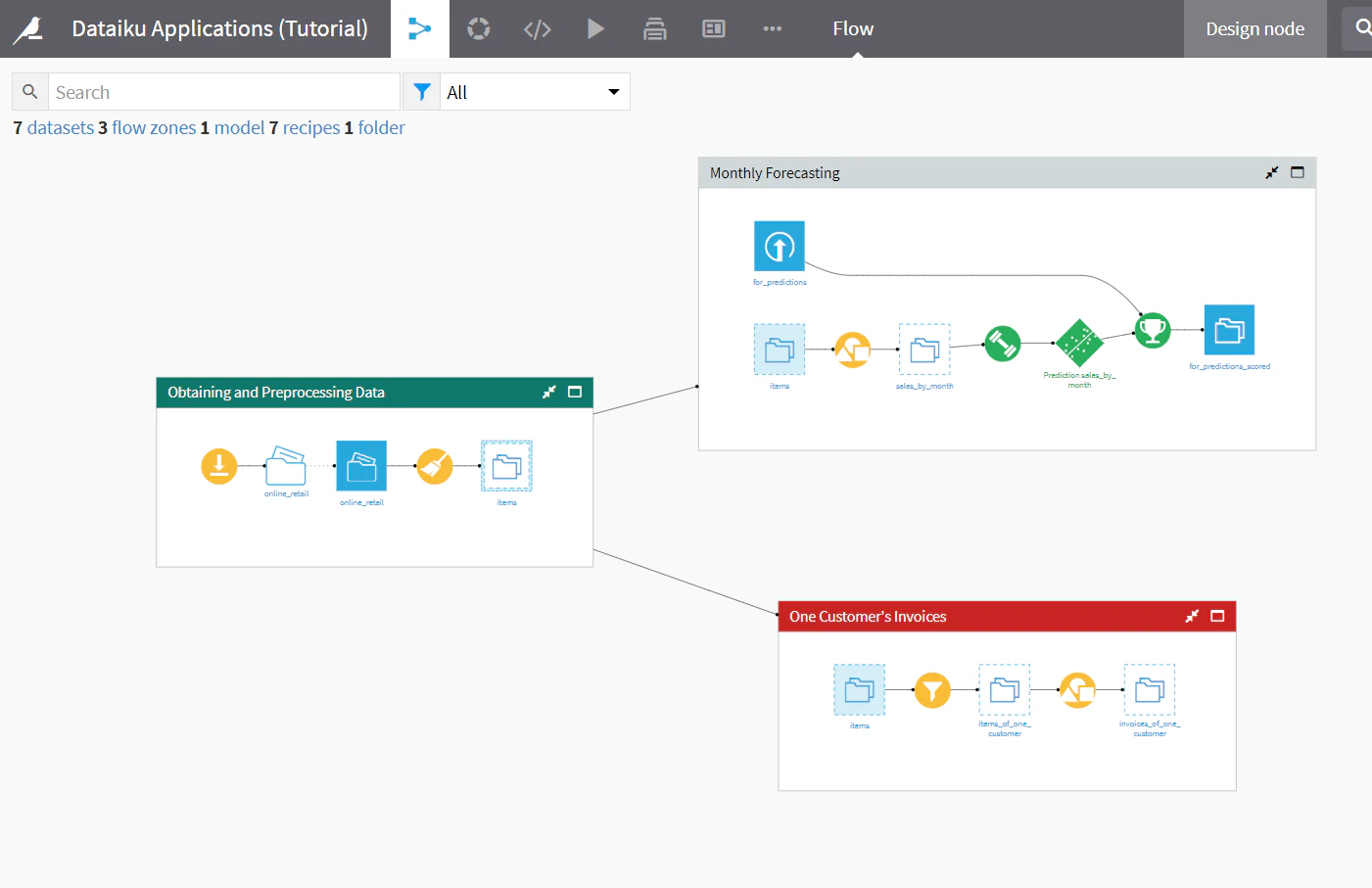This screenshot has width=1372, height=888.
Task: Maximize the Monthly Forecasting zone
Action: coord(1298,173)
